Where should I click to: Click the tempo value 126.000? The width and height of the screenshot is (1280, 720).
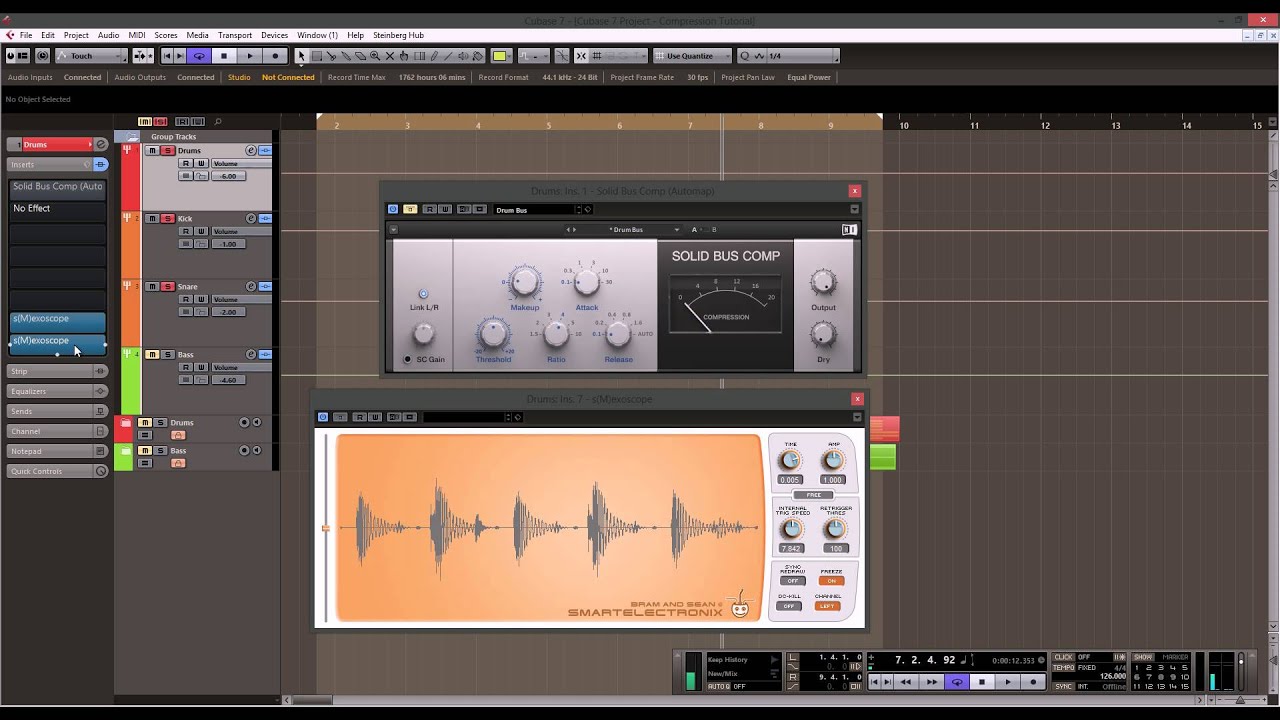tap(1113, 677)
